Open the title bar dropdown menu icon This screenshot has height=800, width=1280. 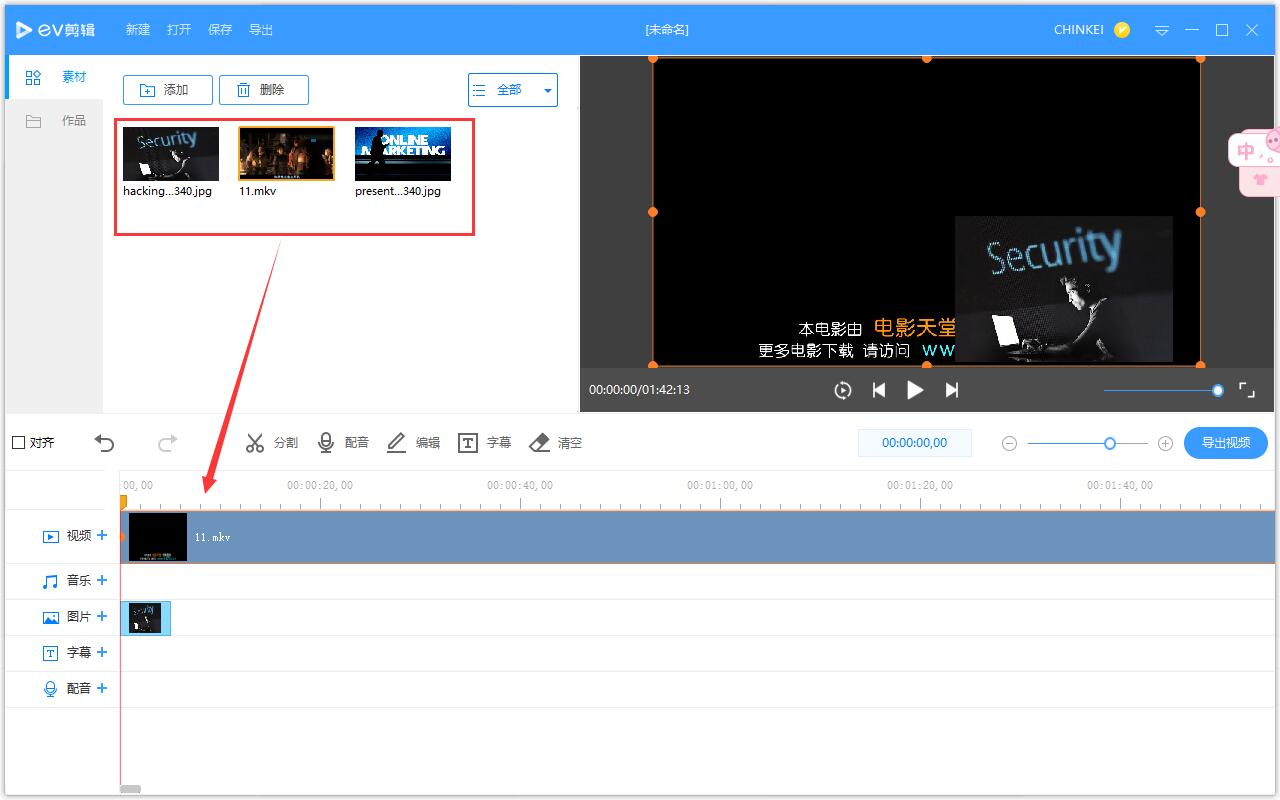point(1162,30)
